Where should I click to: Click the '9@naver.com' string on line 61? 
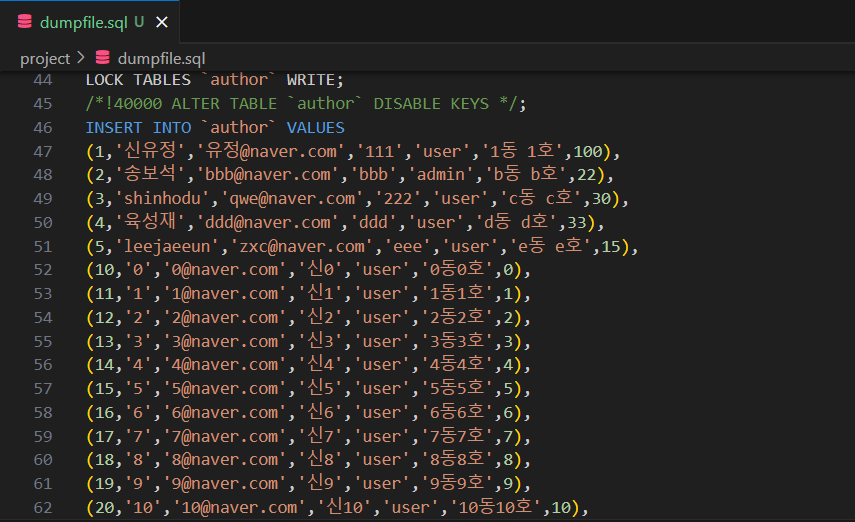(225, 483)
